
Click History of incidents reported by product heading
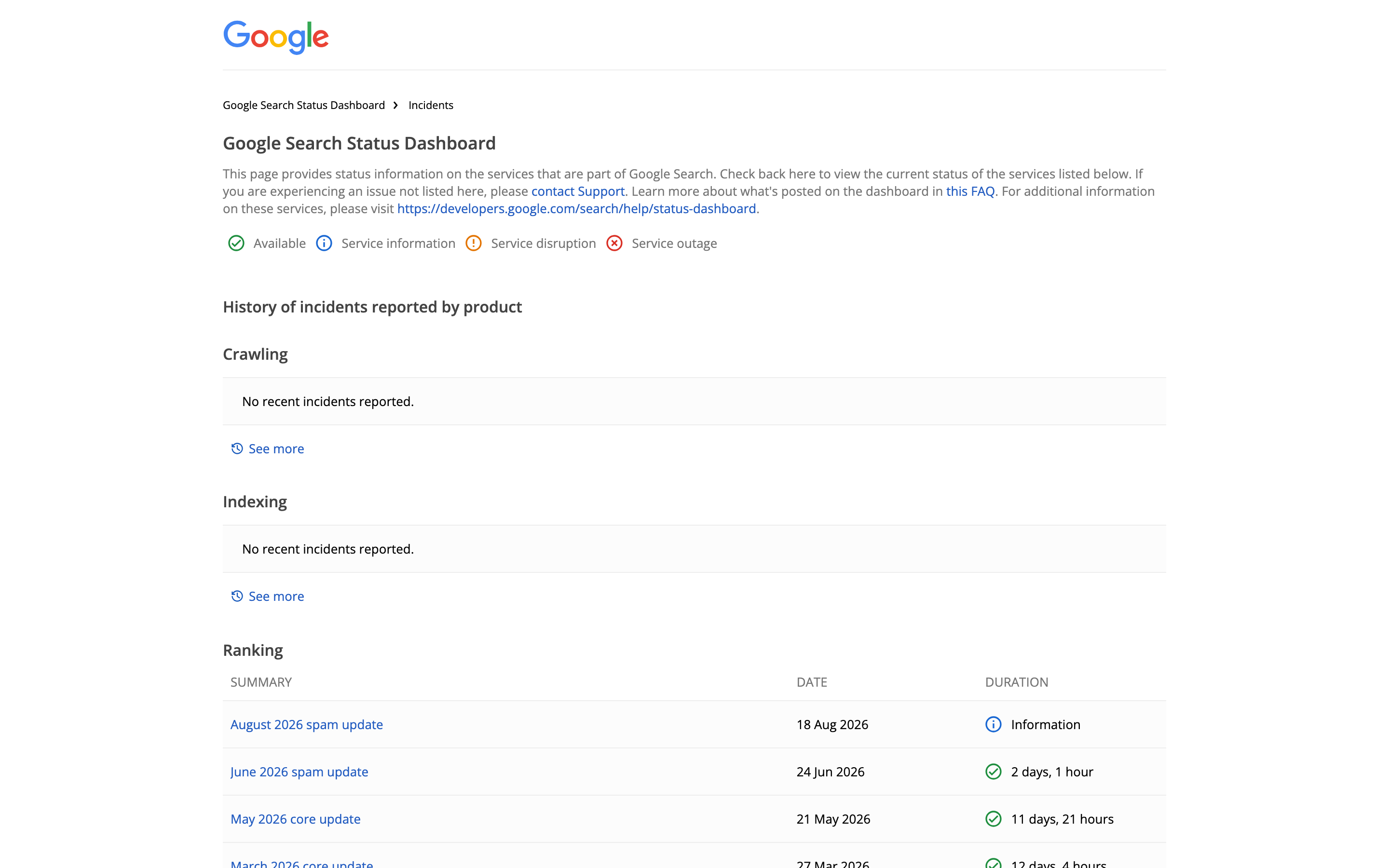[x=372, y=307]
